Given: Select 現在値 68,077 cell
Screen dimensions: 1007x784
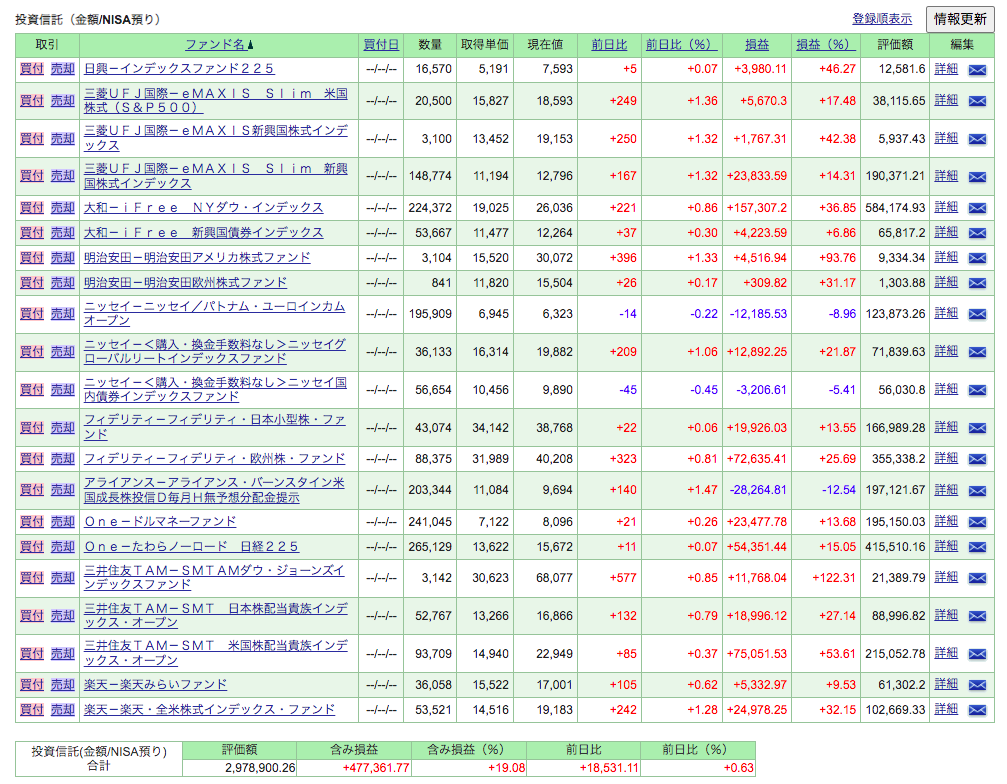Looking at the screenshot, I should [554, 578].
